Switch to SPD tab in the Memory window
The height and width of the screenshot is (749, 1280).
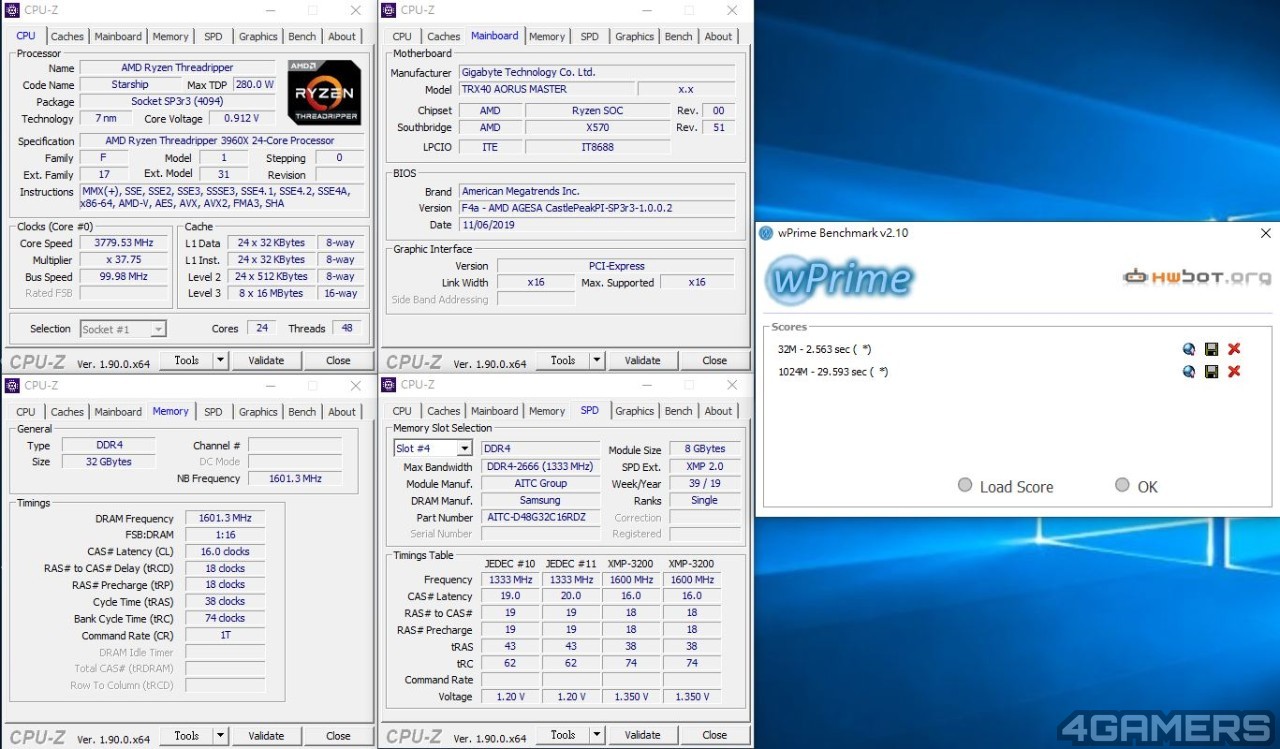(x=213, y=412)
